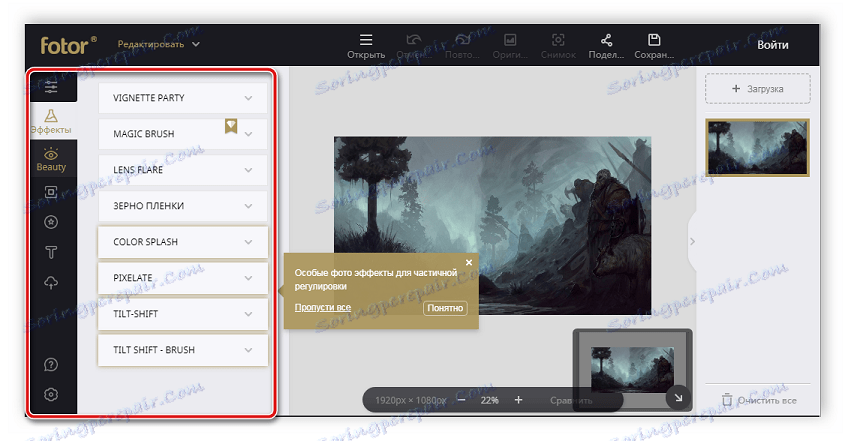Open the cloud upload sidebar icon
The height and width of the screenshot is (441, 845).
tap(51, 282)
